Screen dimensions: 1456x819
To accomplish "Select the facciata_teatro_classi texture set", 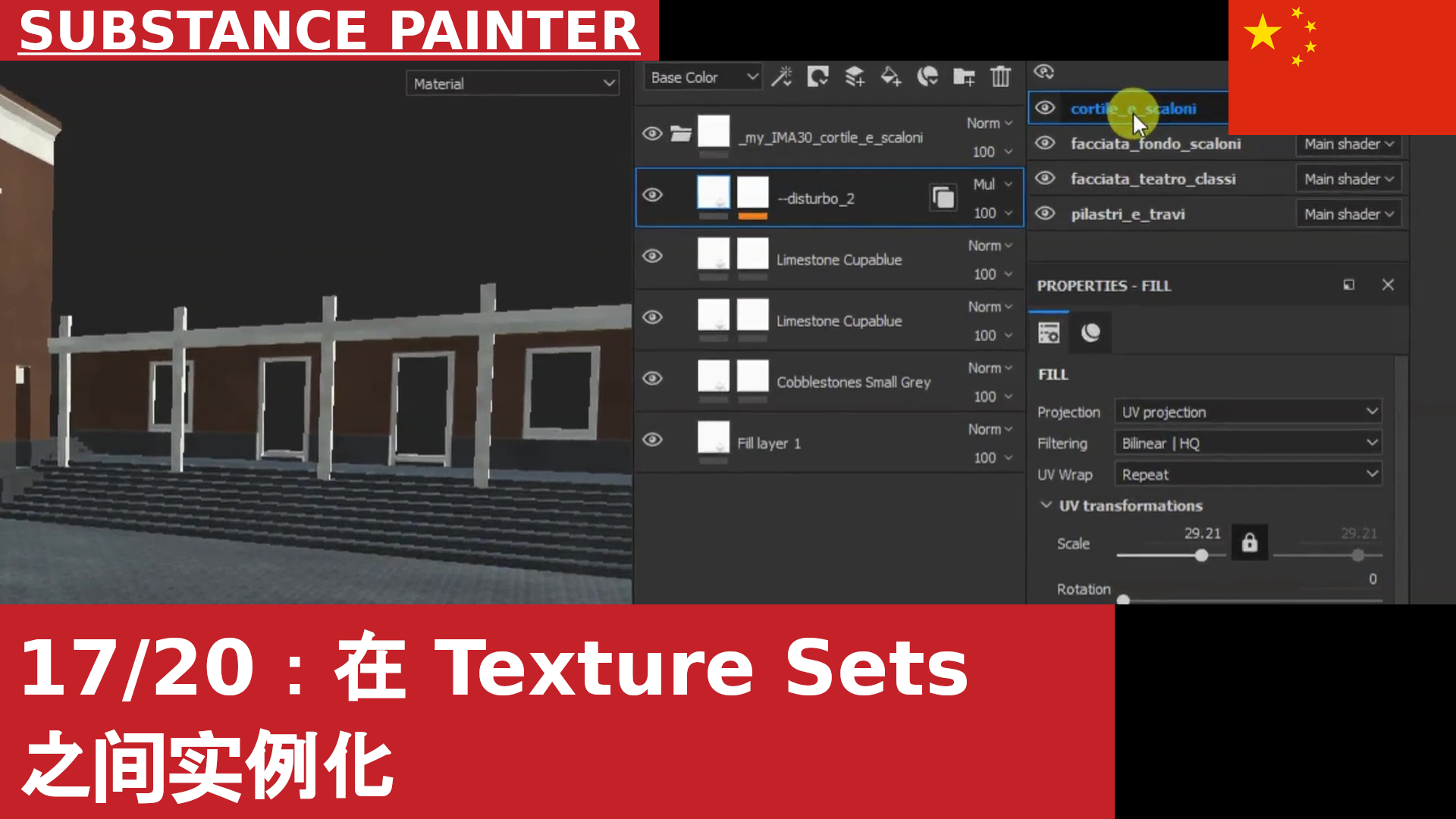I will coord(1153,179).
